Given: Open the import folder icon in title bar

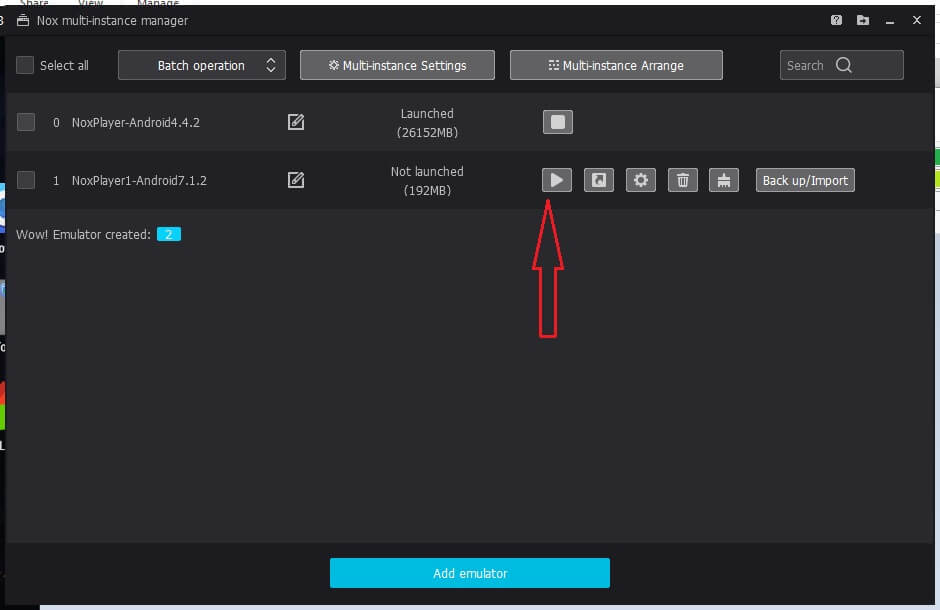Looking at the screenshot, I should pyautogui.click(x=863, y=20).
